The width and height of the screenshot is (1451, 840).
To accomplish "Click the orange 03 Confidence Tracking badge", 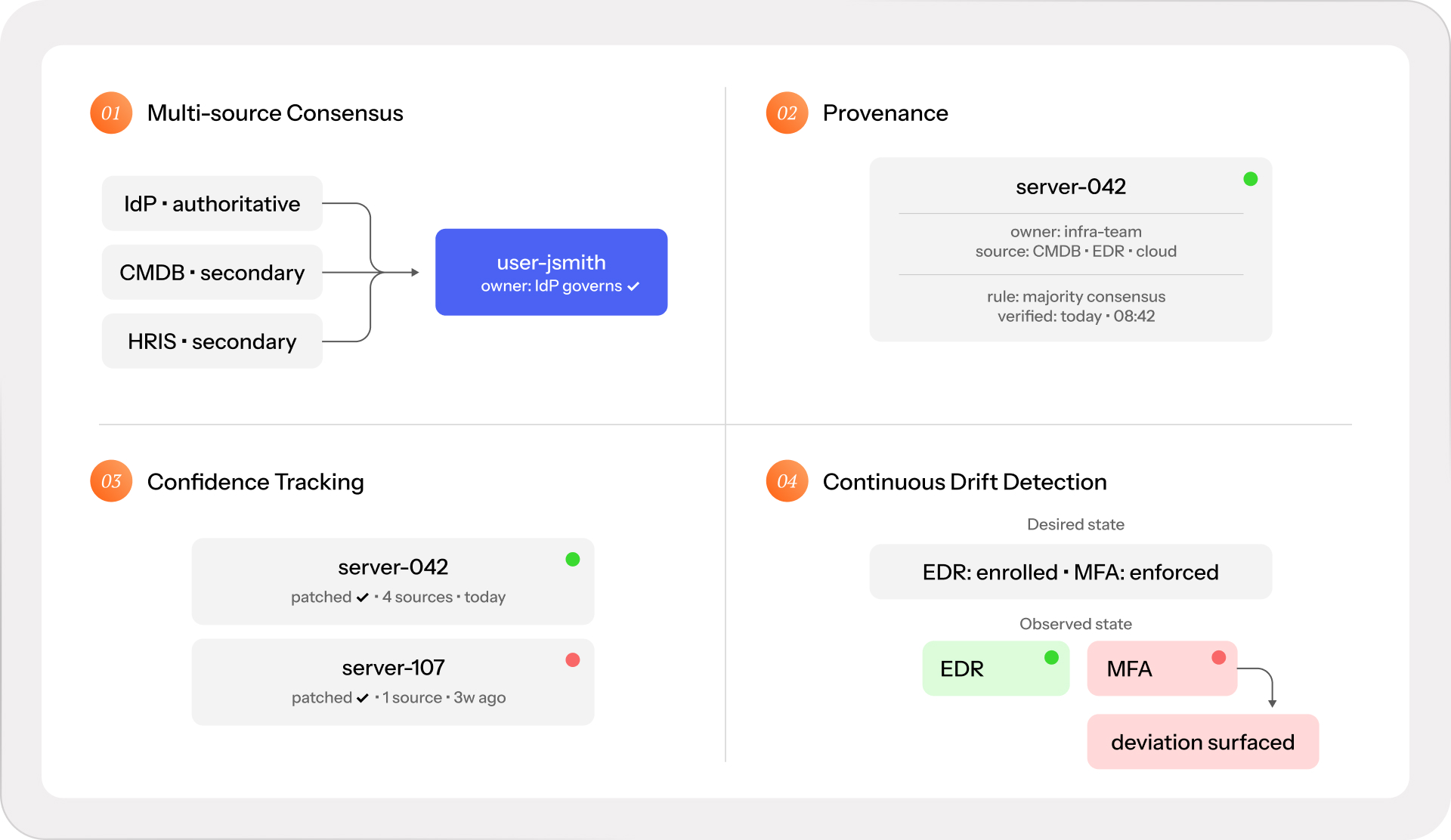I will pyautogui.click(x=111, y=481).
